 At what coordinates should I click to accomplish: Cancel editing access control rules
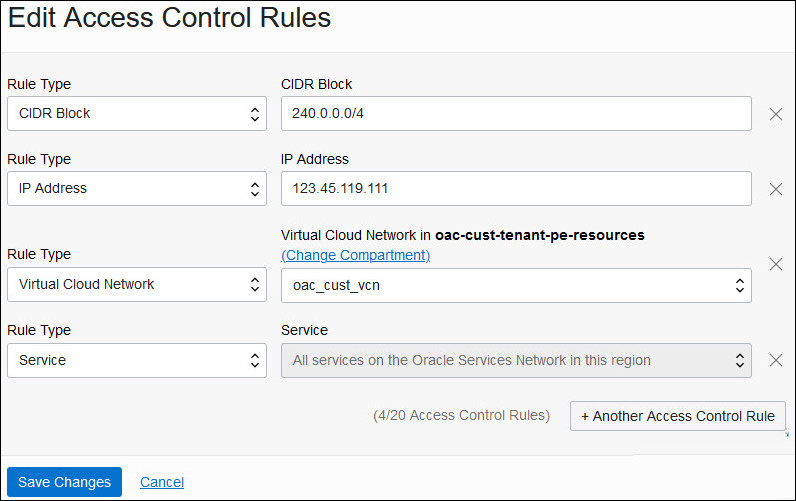[162, 482]
